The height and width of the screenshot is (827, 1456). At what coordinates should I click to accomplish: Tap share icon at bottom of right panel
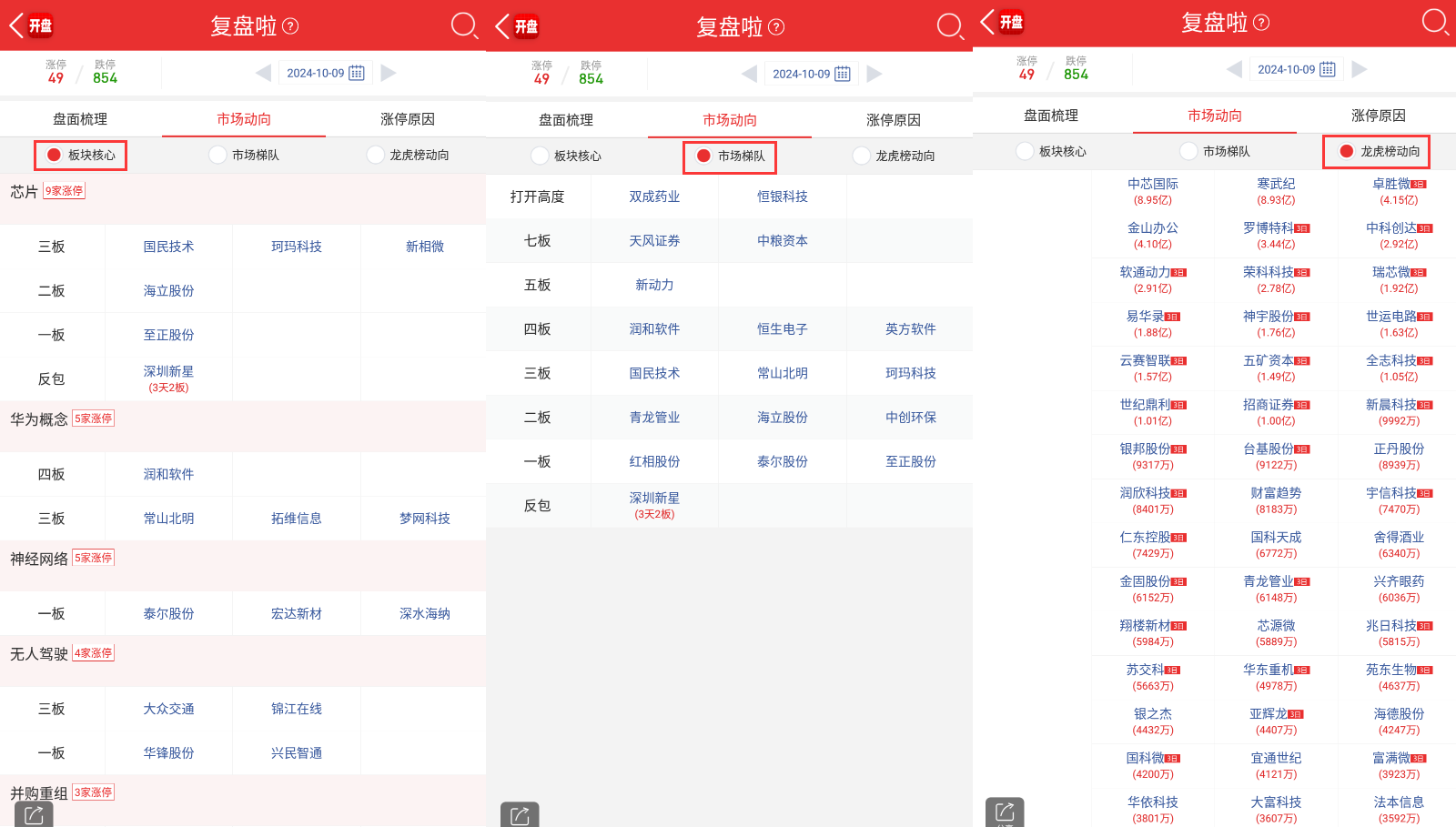(x=1005, y=812)
